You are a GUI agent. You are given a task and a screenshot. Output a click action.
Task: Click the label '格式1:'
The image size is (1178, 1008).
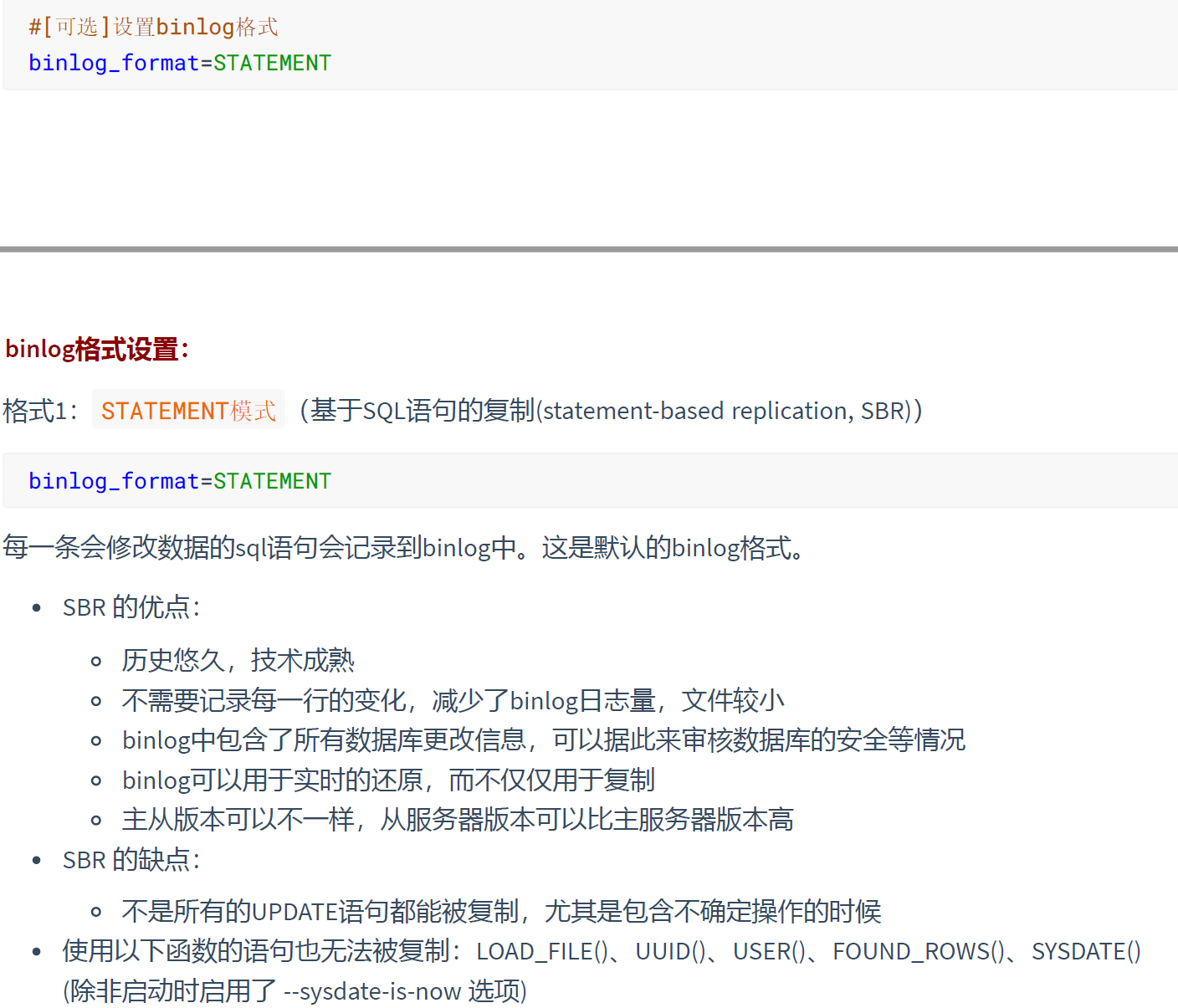41,411
